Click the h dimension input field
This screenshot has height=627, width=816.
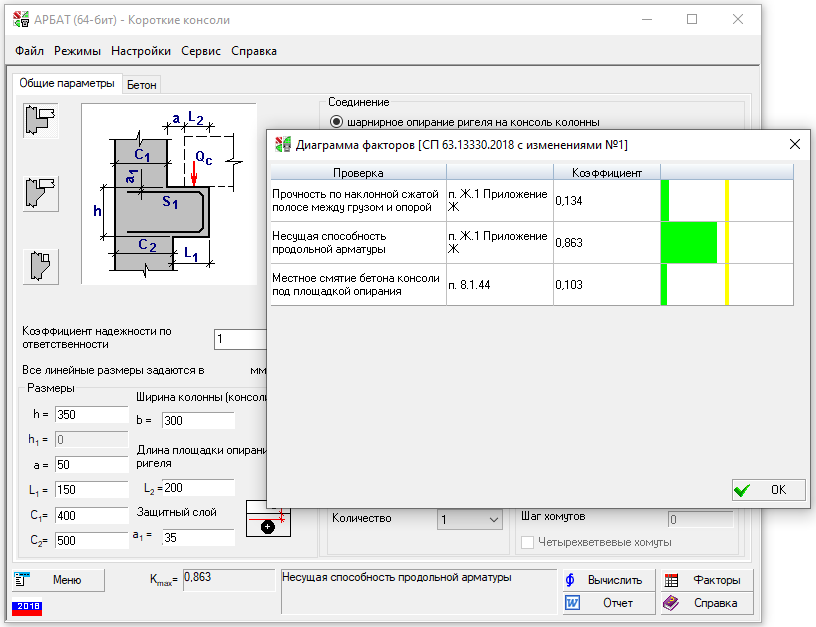91,415
